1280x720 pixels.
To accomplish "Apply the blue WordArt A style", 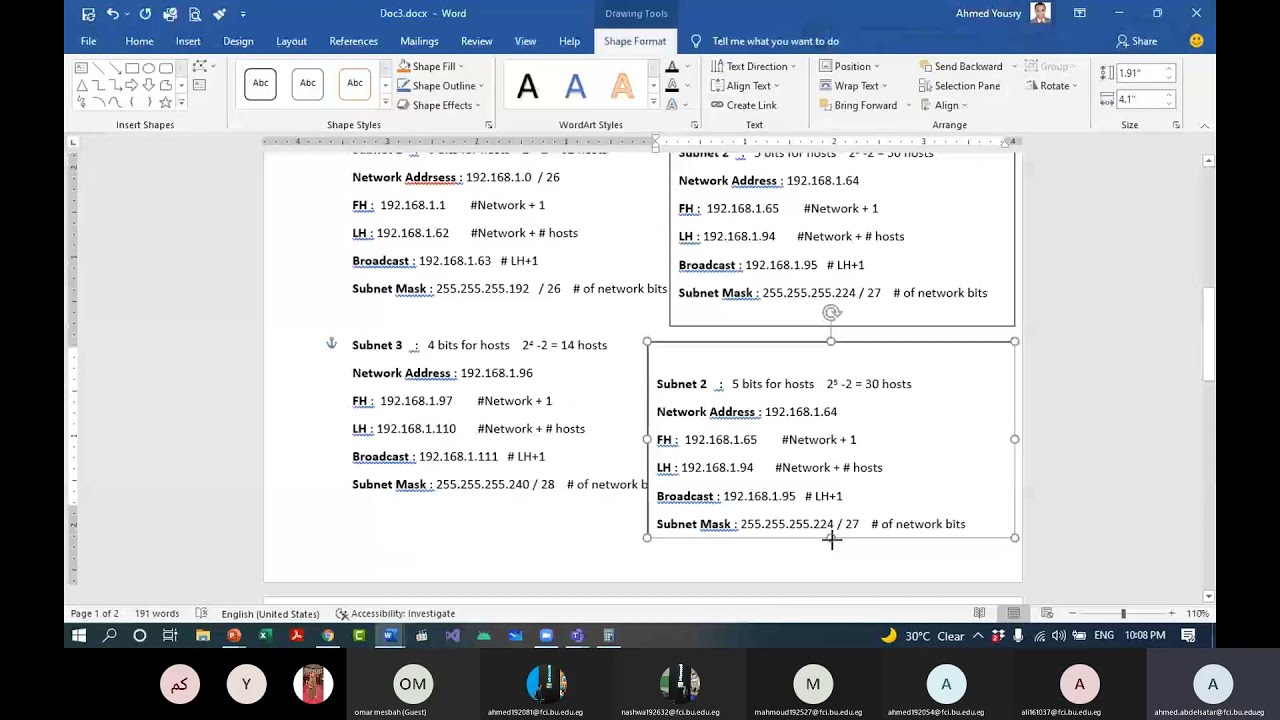I will click(x=575, y=86).
